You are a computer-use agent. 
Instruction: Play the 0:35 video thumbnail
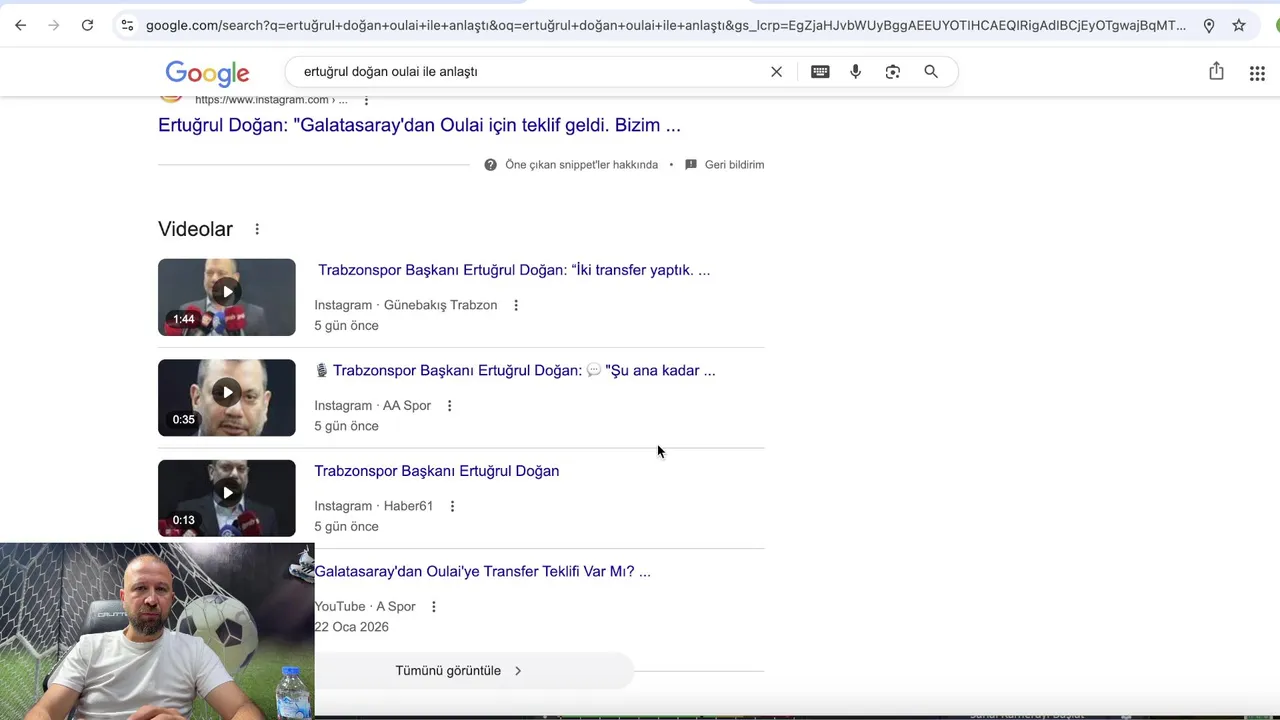(x=227, y=397)
